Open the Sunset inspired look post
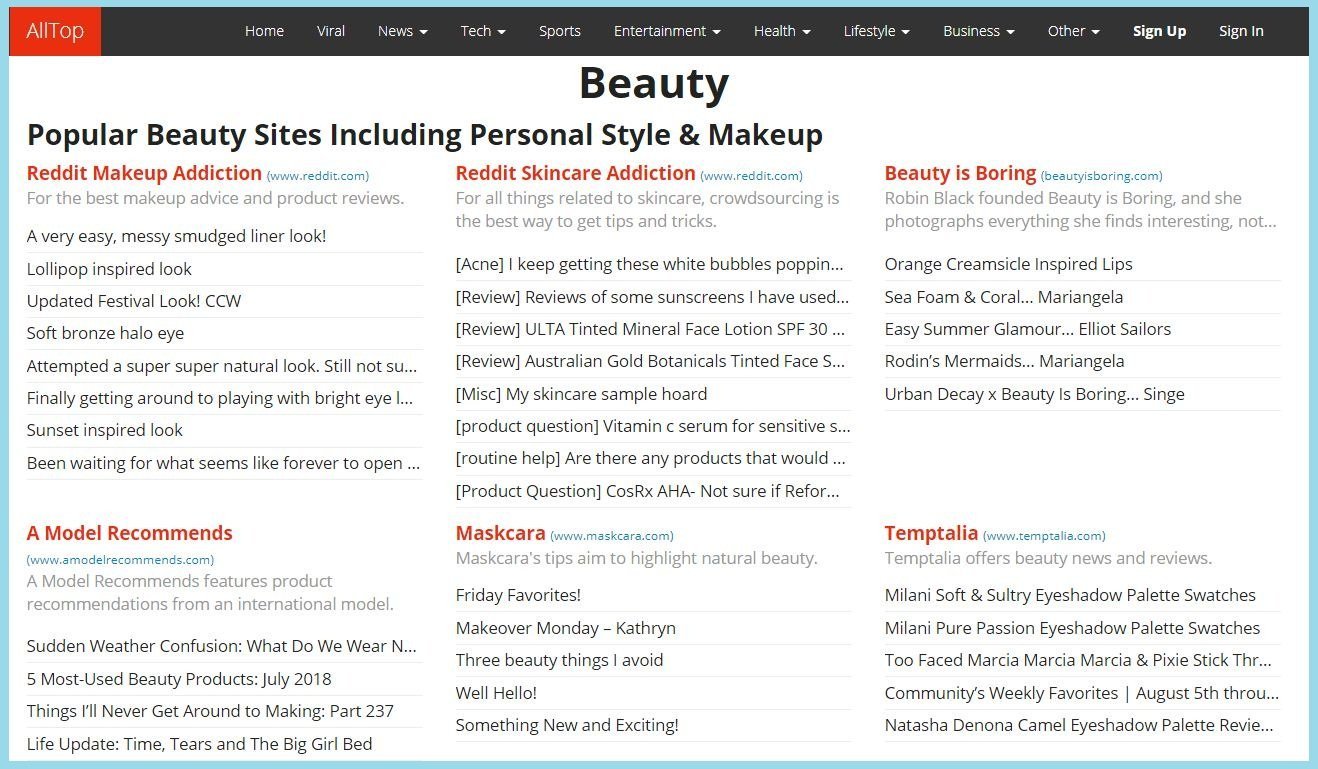The width and height of the screenshot is (1318, 769). click(x=104, y=430)
